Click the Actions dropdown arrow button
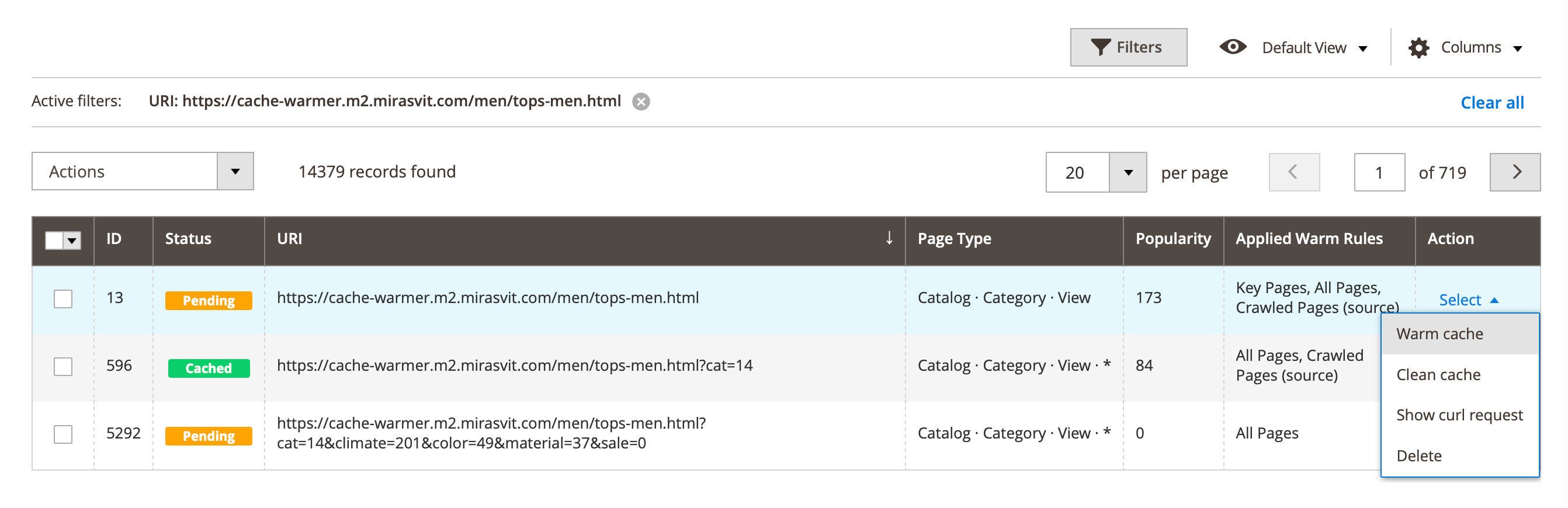This screenshot has height=508, width=1568. click(x=235, y=172)
